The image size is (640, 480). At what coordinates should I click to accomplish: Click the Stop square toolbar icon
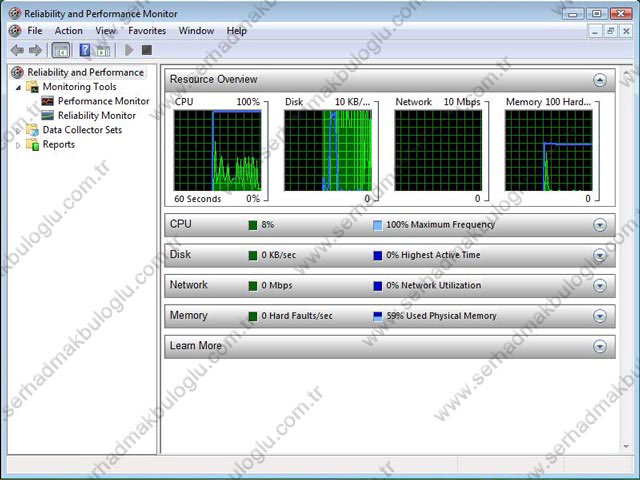tap(147, 50)
